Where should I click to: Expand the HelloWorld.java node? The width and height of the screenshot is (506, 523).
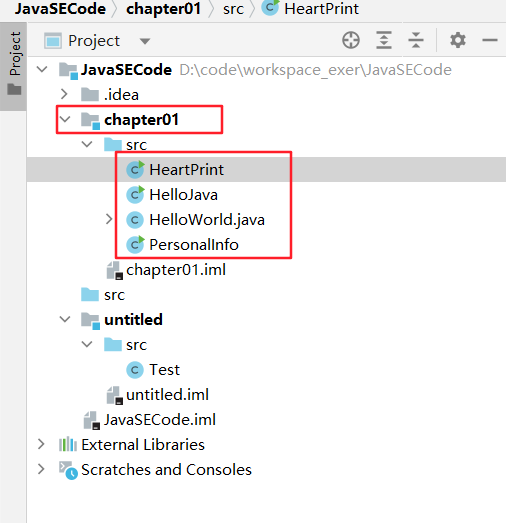coord(109,219)
